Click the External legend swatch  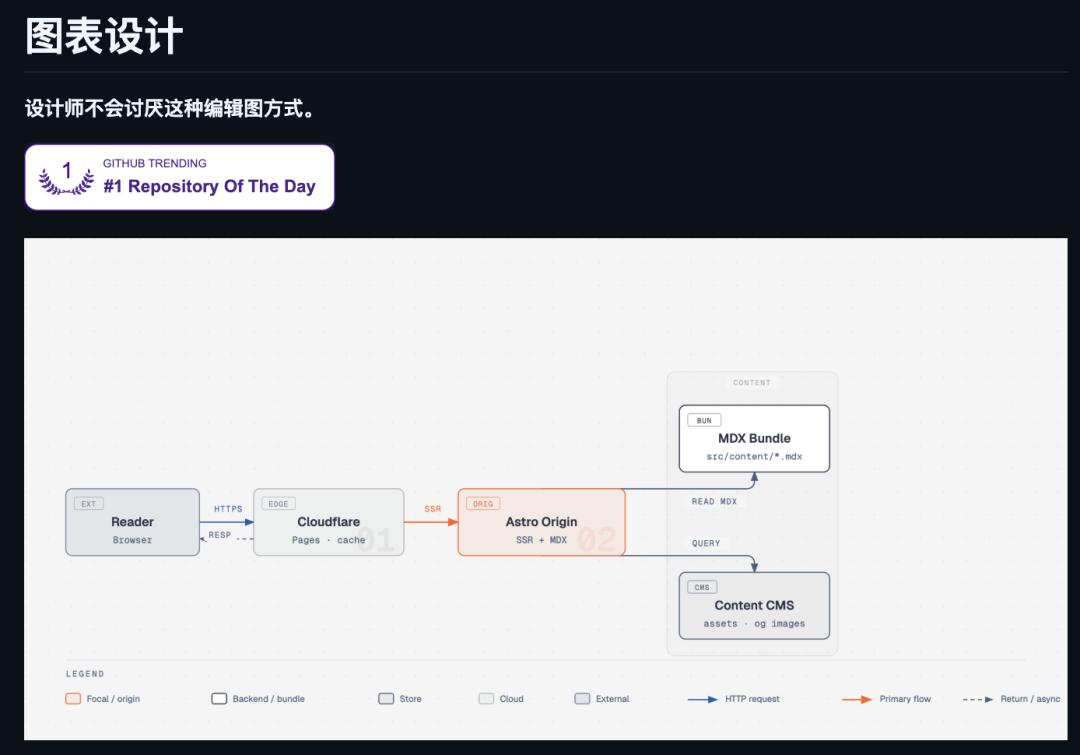582,699
